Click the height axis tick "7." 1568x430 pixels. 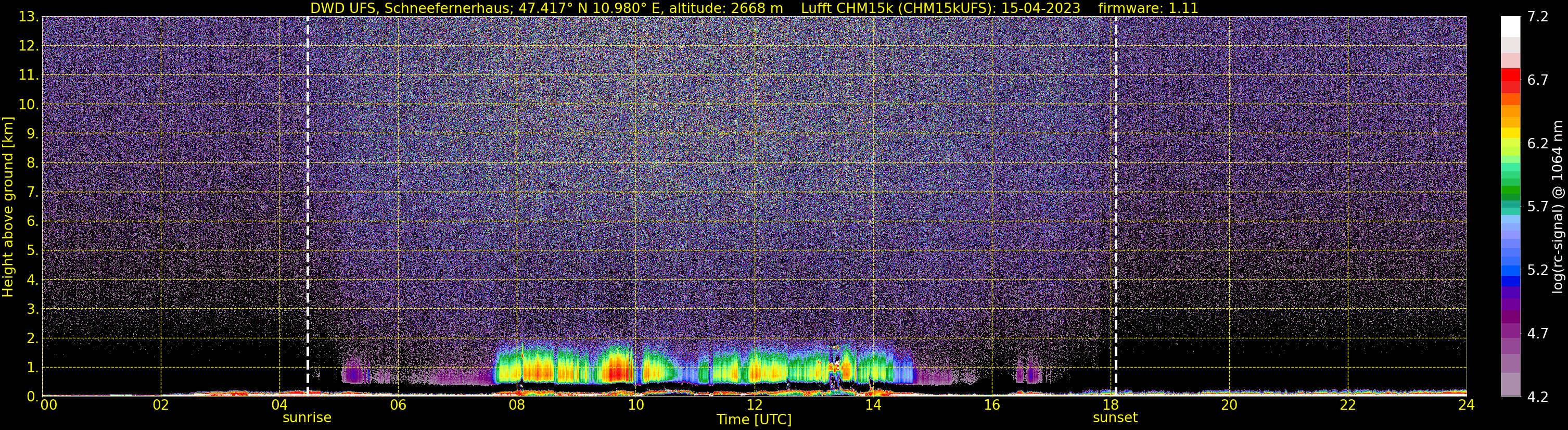32,192
